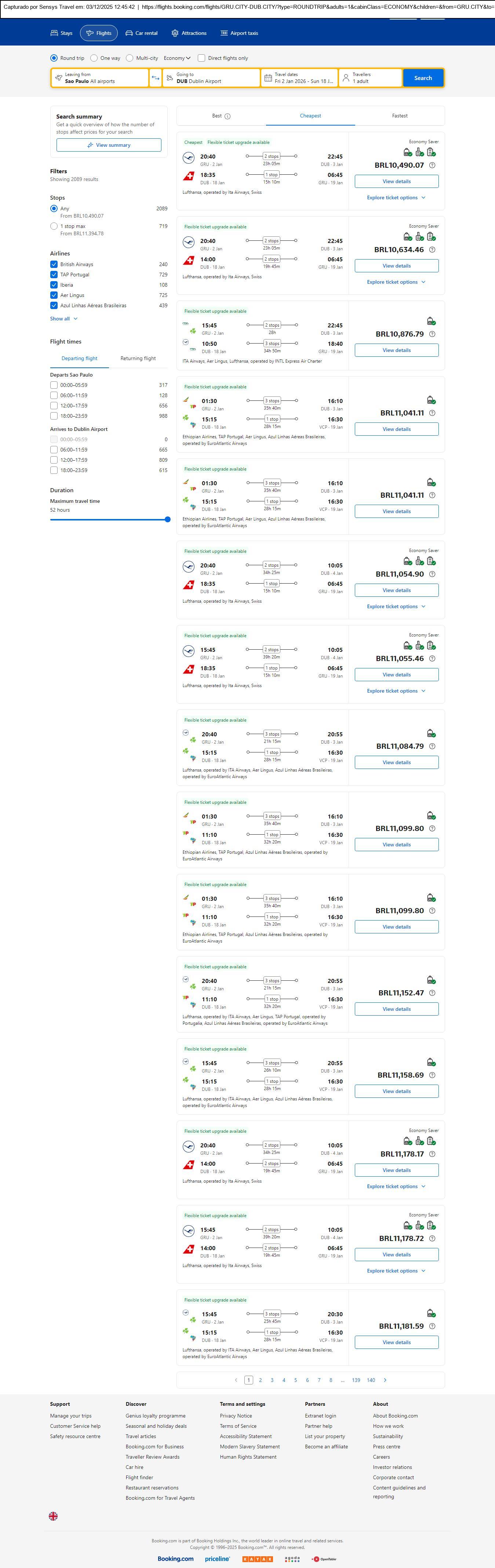The image size is (495, 1568).
Task: Click the info icon beside the Best tab
Action: [x=228, y=116]
